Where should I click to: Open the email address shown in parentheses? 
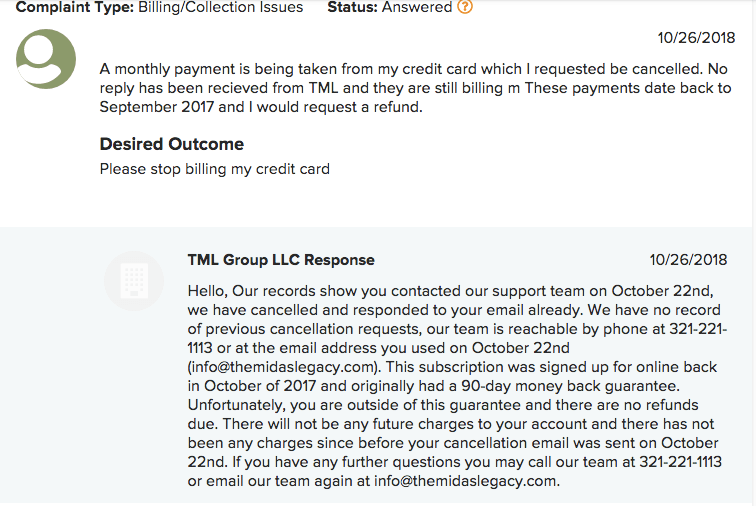pyautogui.click(x=283, y=367)
